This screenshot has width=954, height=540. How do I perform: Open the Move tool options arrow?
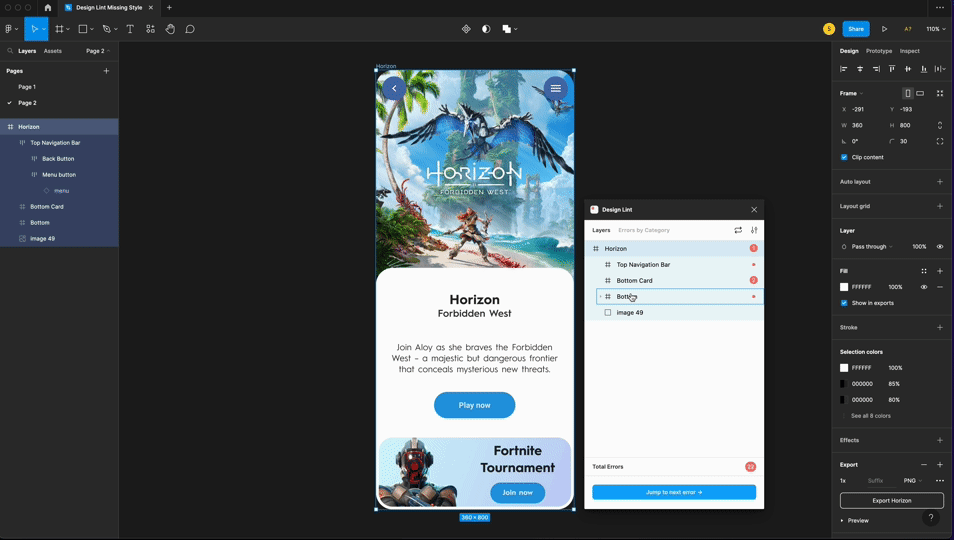pyautogui.click(x=44, y=29)
